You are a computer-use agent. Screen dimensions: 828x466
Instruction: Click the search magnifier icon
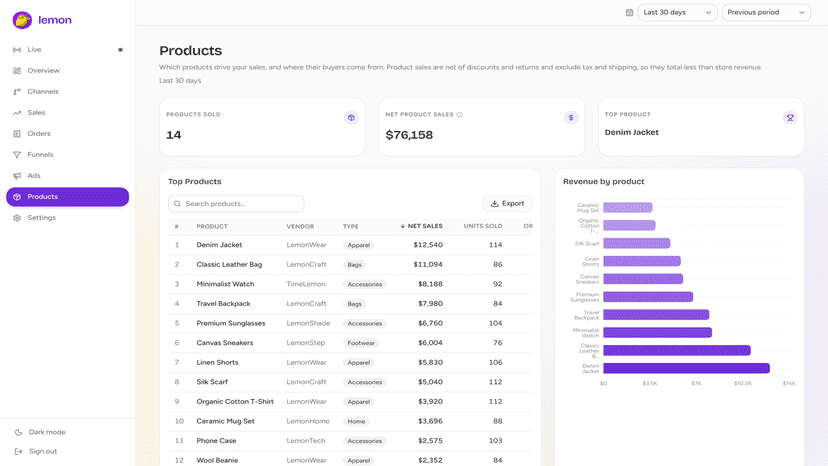(x=177, y=204)
